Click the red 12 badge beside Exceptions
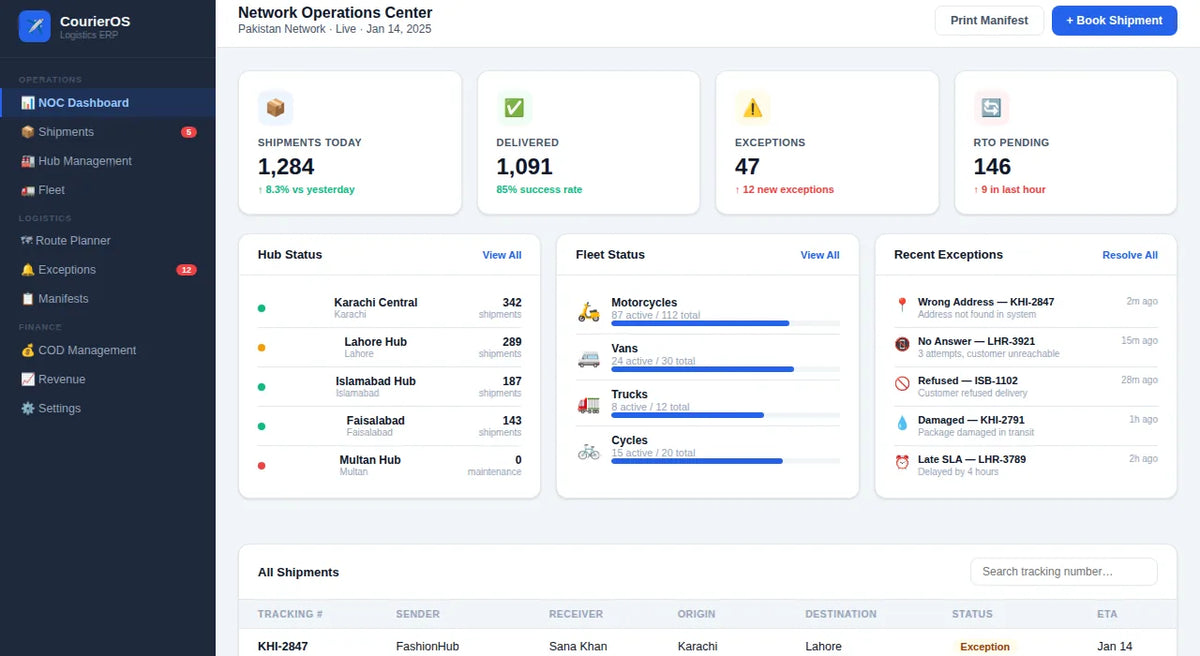Image resolution: width=1200 pixels, height=656 pixels. 186,270
